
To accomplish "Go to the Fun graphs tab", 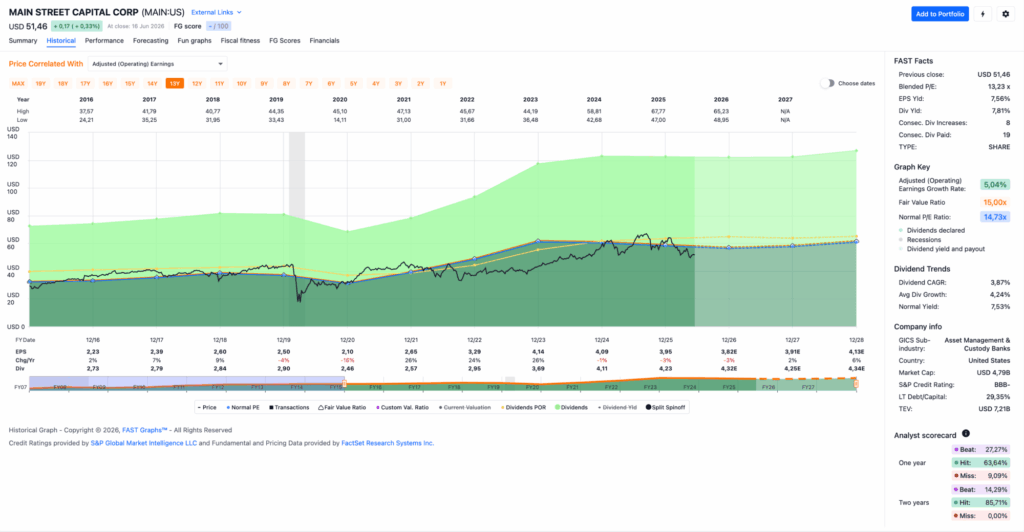I will (x=195, y=40).
